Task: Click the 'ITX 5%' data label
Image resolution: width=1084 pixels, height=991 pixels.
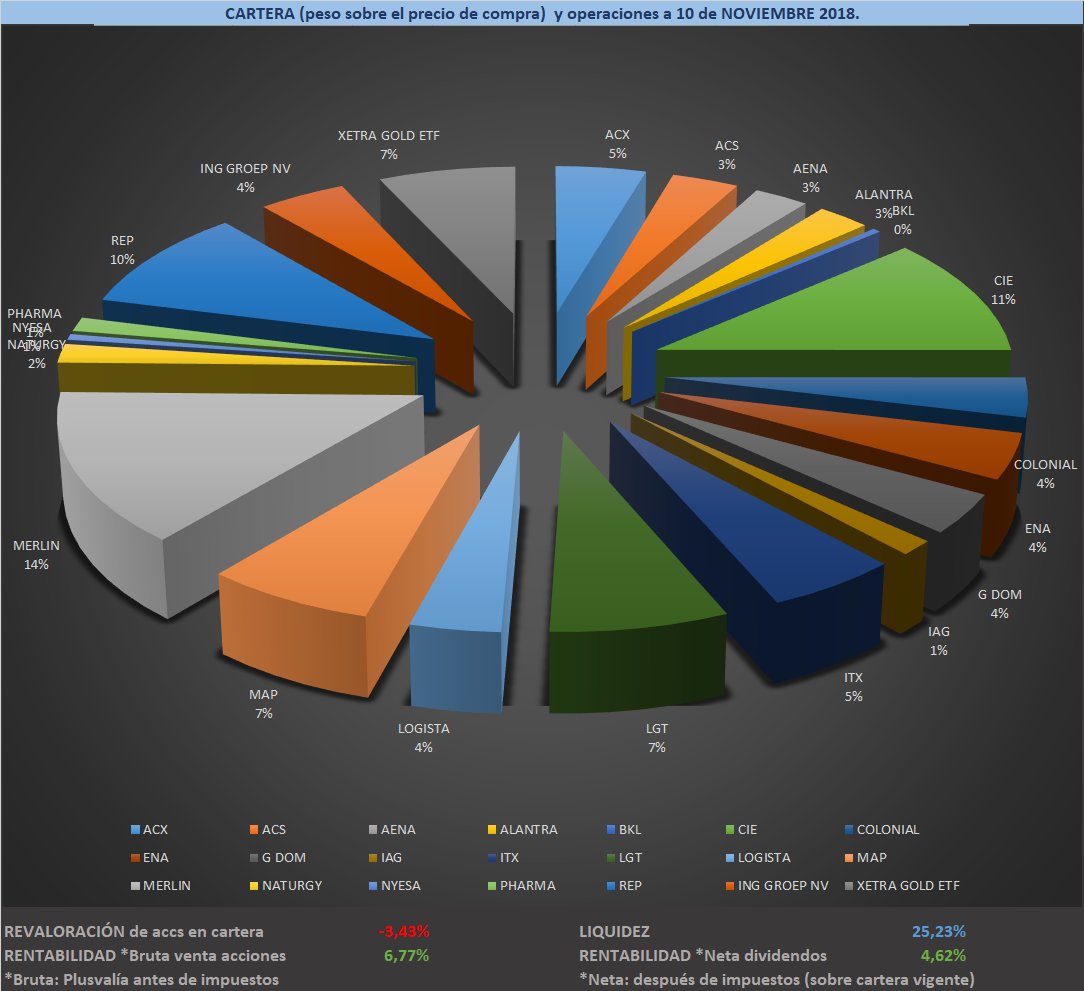Action: point(854,687)
